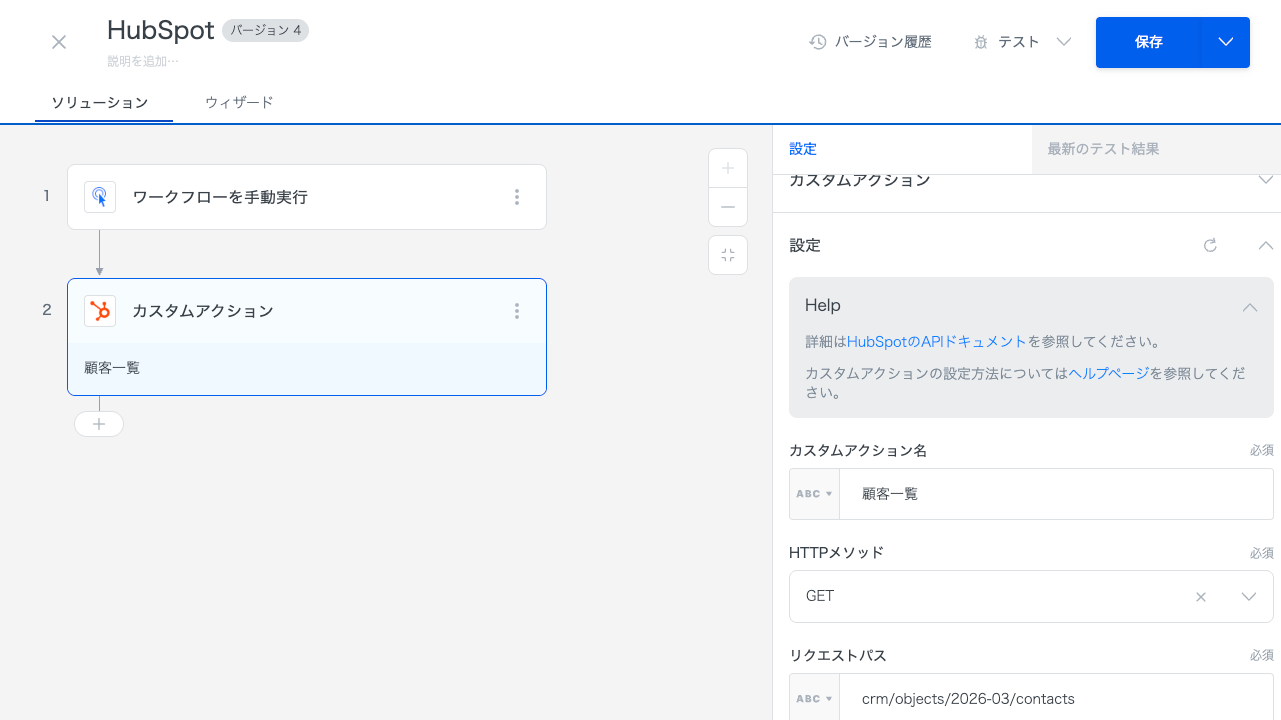
Task: Add a new step with plus button
Action: (99, 424)
